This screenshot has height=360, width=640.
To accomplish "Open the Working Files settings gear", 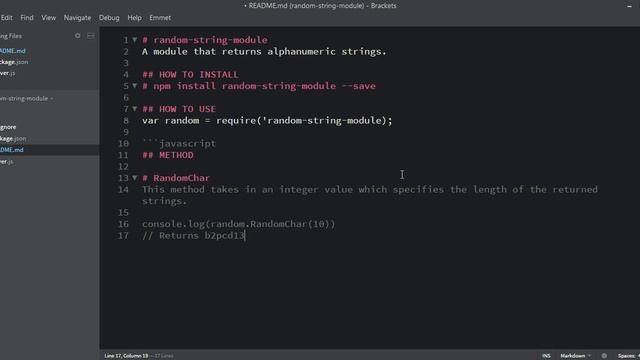I will [78, 36].
